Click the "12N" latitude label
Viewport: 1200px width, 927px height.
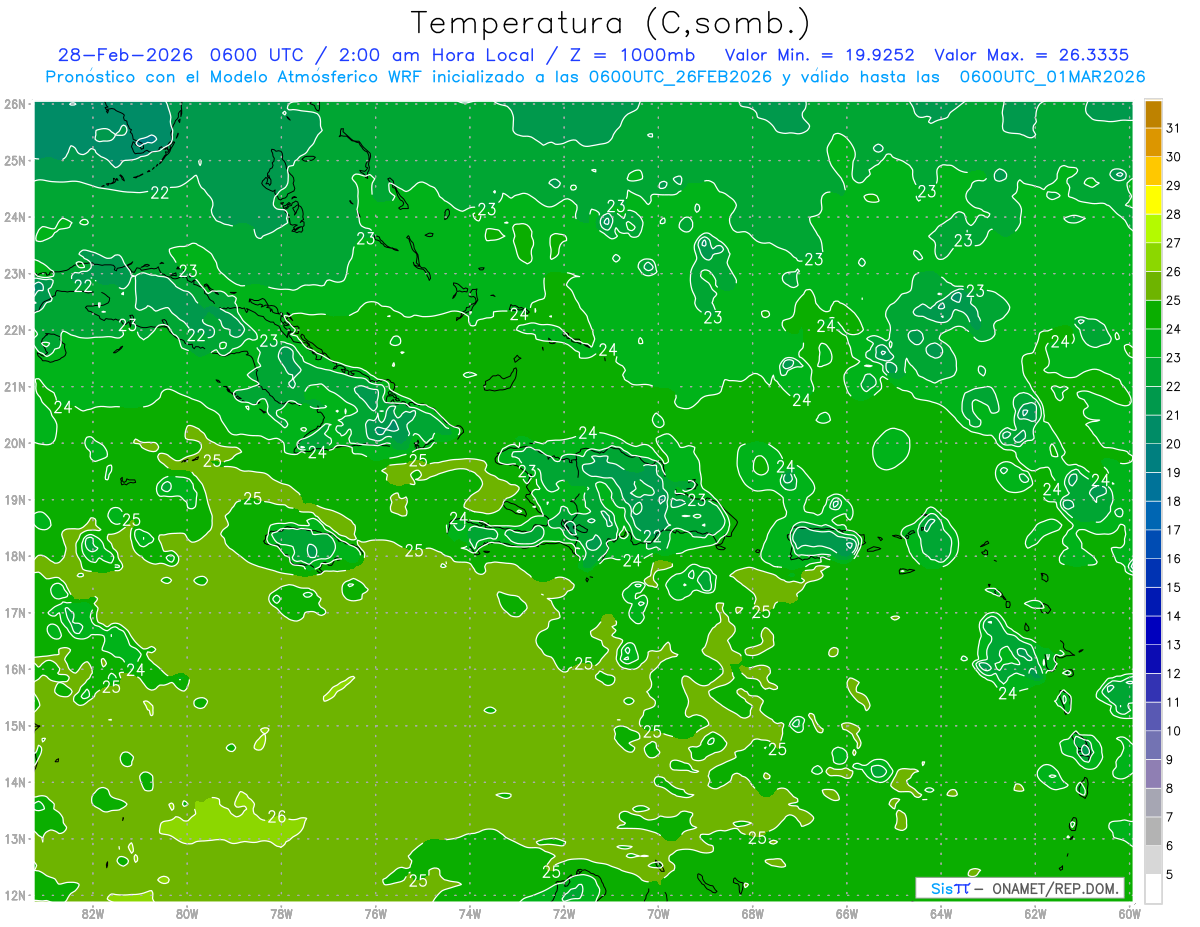pyautogui.click(x=15, y=895)
